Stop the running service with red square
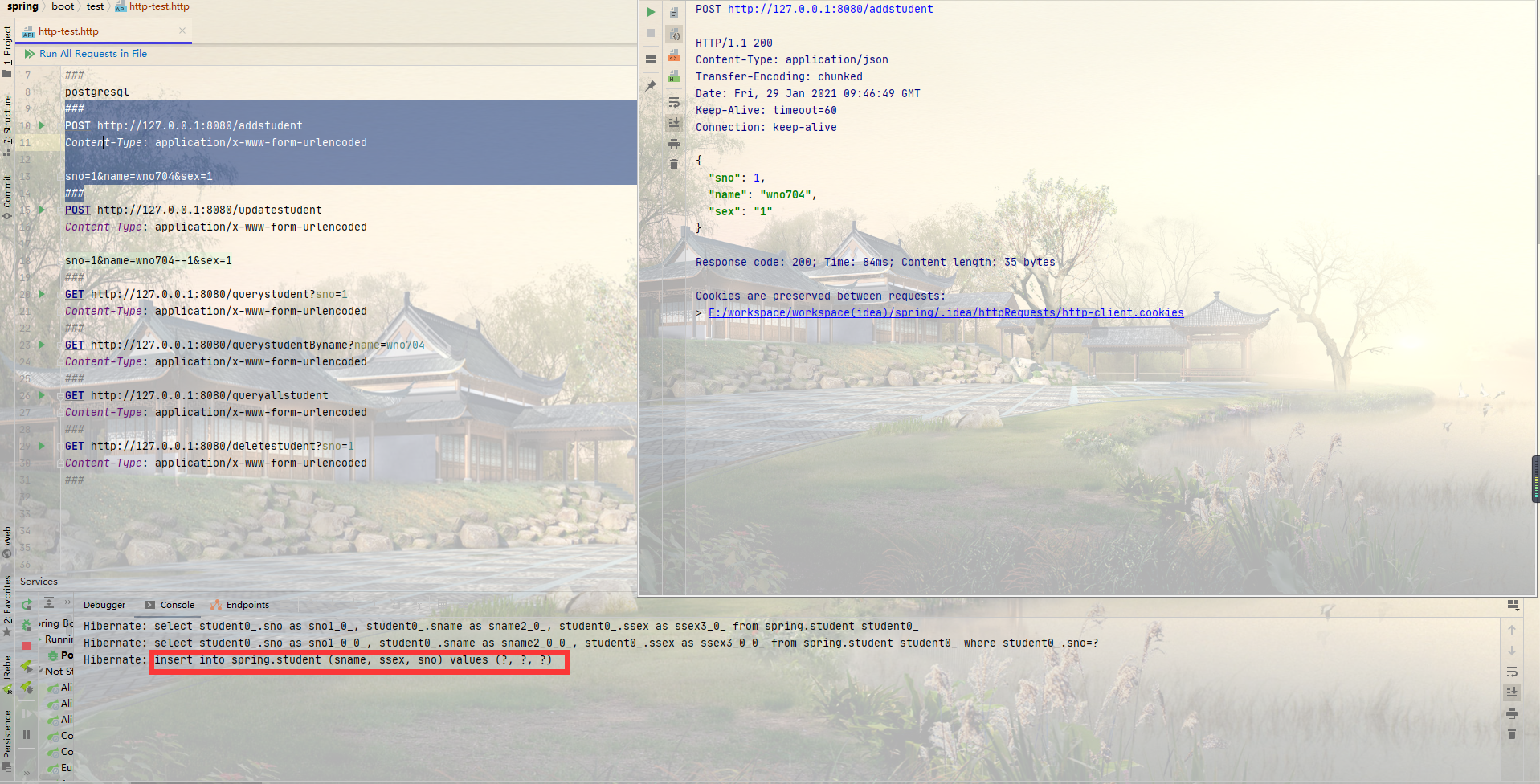The image size is (1540, 784). point(27,646)
